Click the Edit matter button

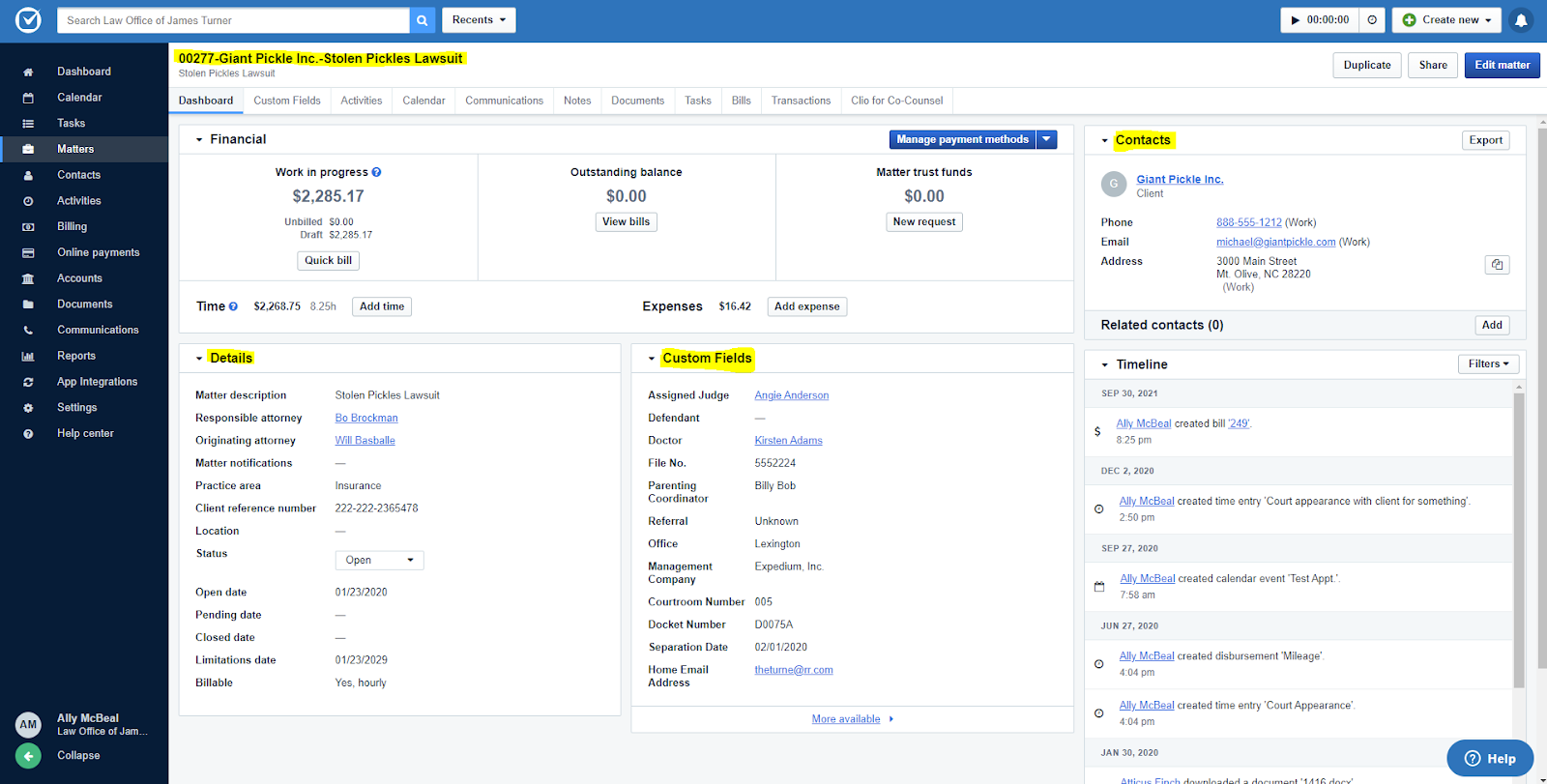(1503, 66)
